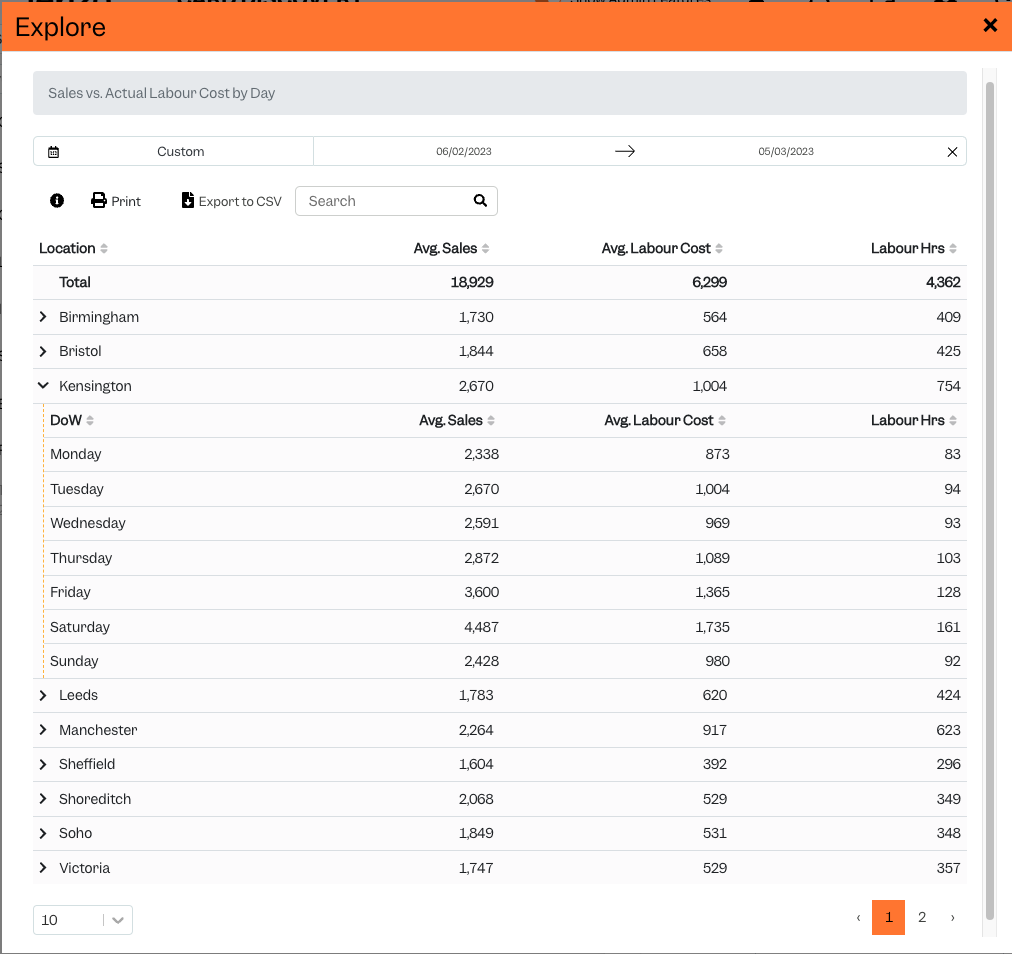Select the start date 06/02/2023 field
1012x954 pixels.
(463, 152)
